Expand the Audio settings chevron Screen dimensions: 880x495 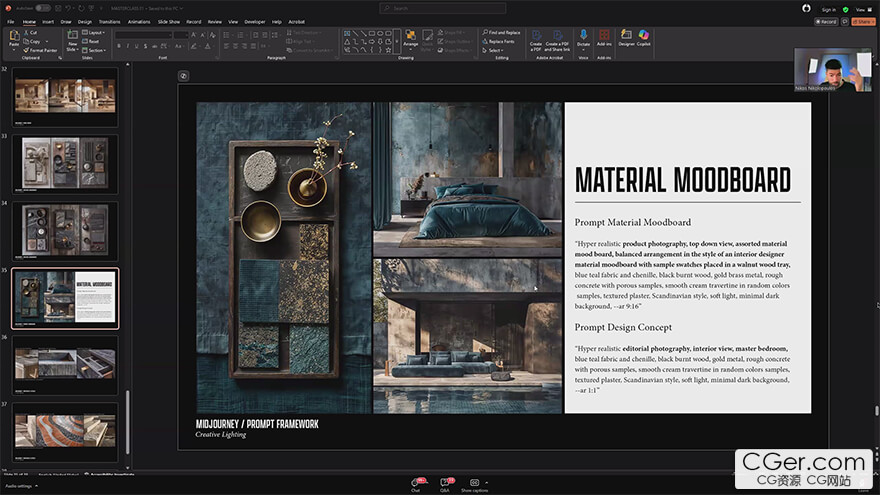[36, 485]
